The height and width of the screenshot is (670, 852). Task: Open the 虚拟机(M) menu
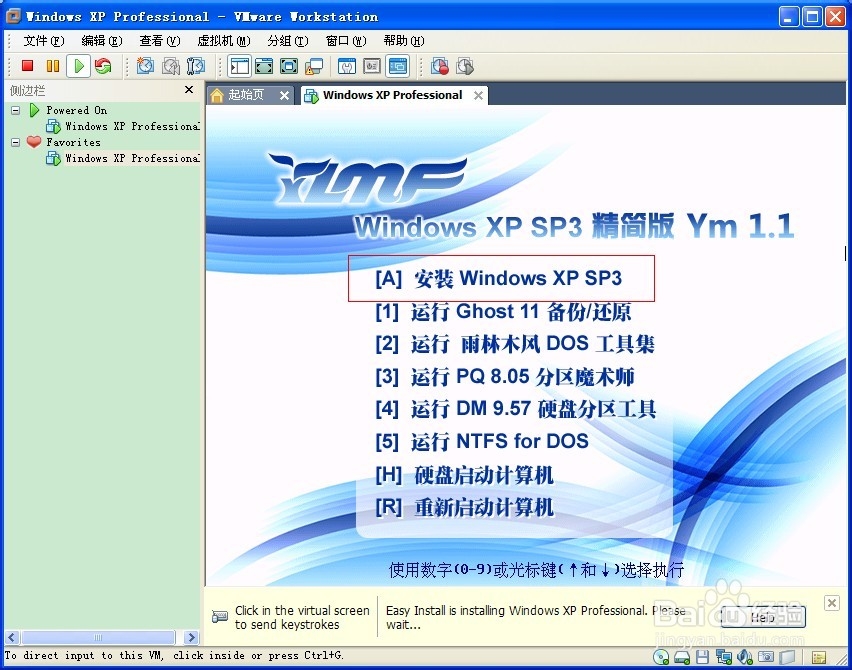[x=223, y=41]
